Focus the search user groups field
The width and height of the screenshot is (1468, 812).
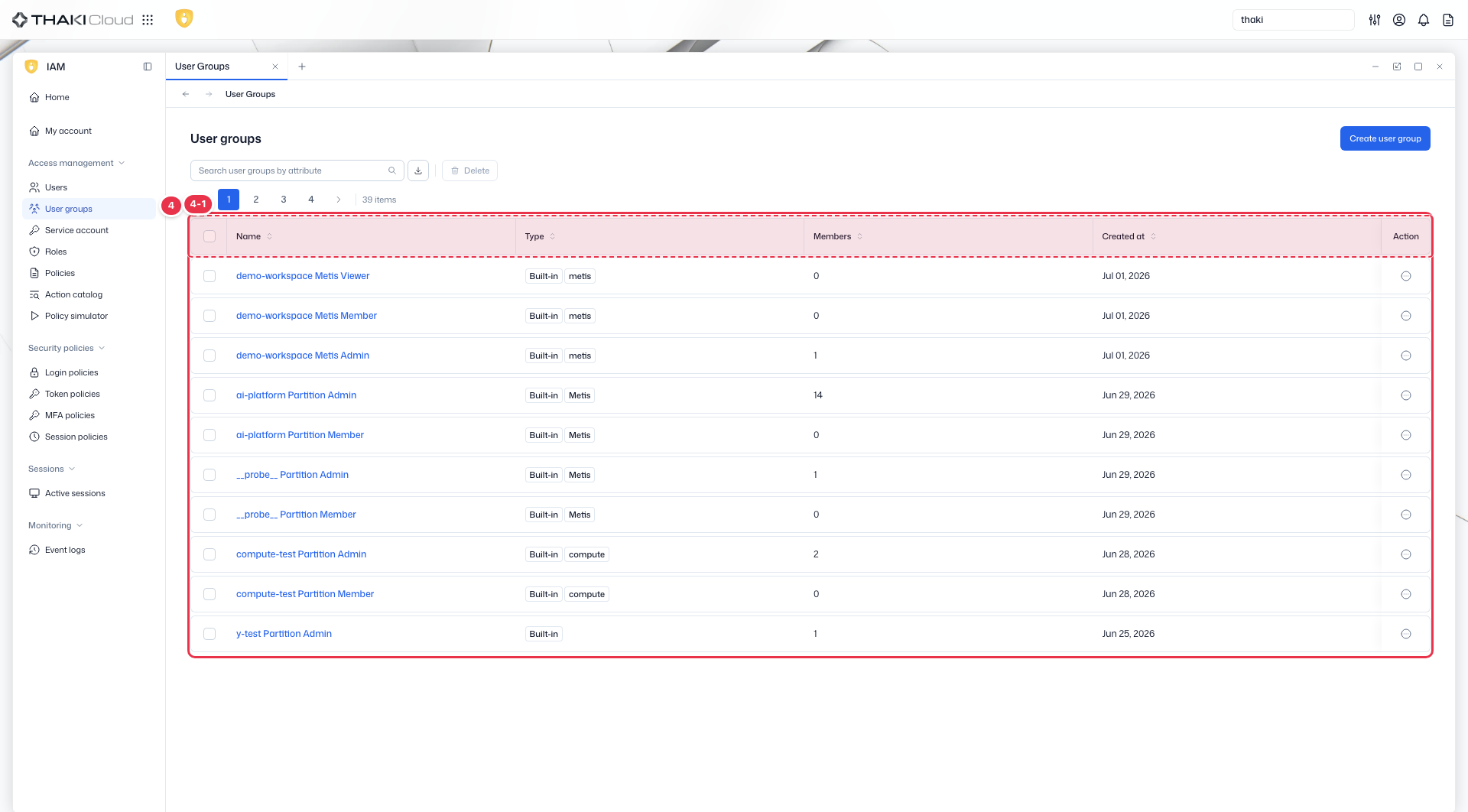point(297,171)
